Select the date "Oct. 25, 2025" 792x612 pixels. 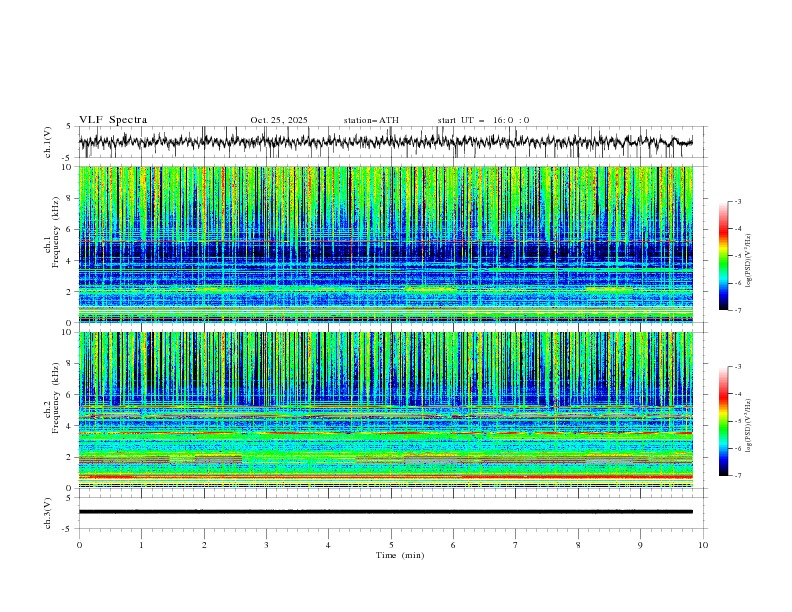coord(279,120)
